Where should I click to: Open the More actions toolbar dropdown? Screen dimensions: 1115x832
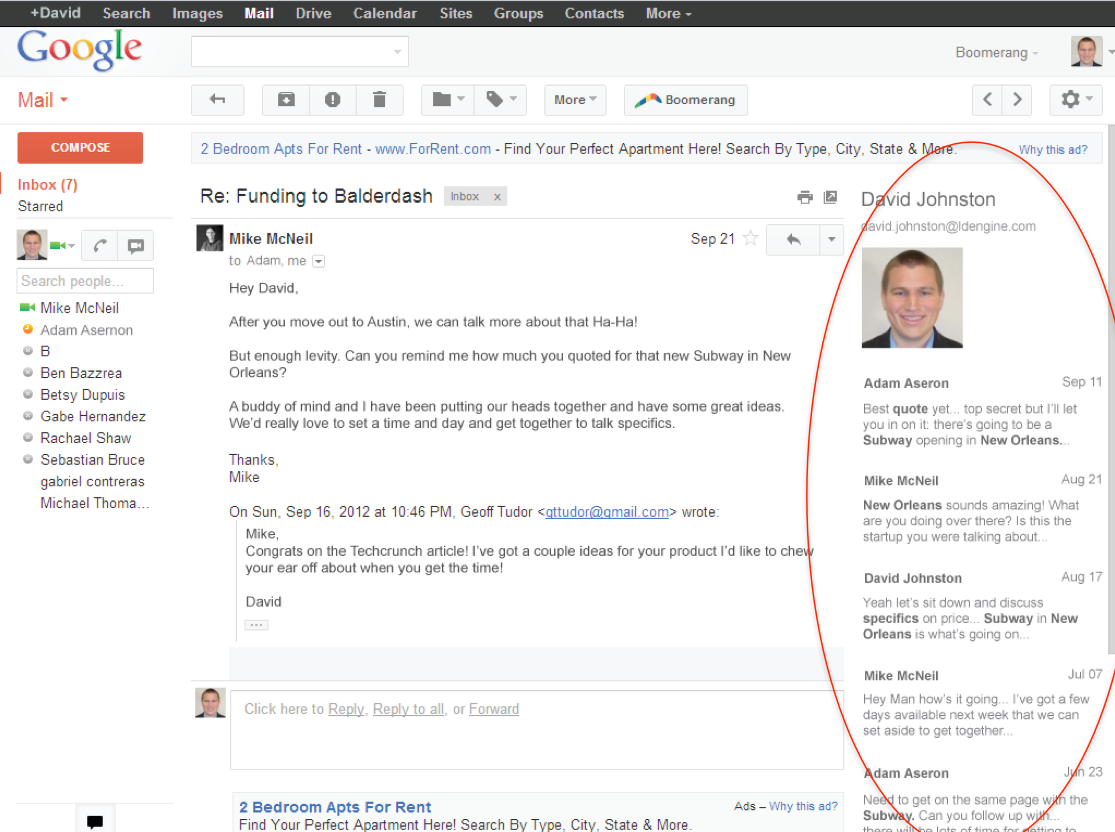click(575, 100)
